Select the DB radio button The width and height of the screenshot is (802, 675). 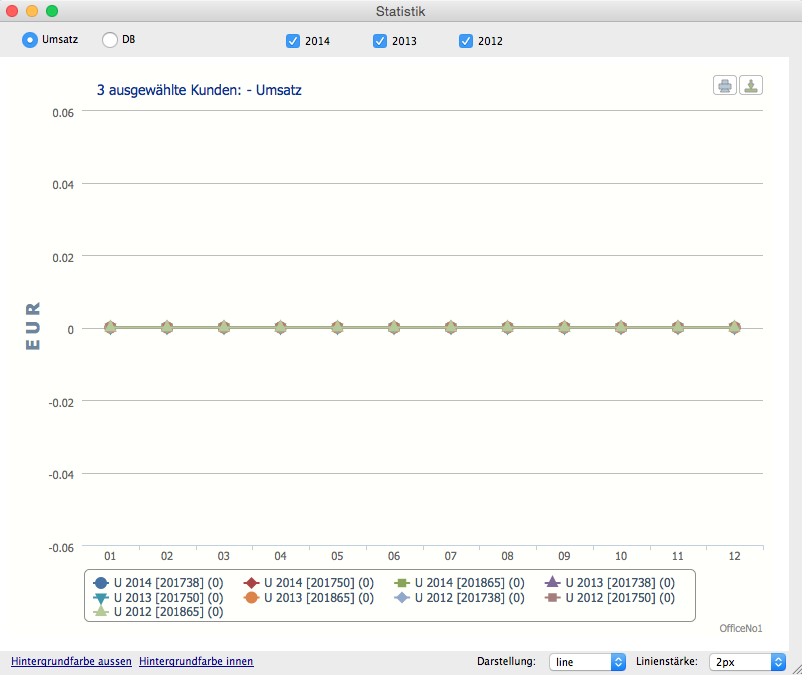pyautogui.click(x=109, y=40)
